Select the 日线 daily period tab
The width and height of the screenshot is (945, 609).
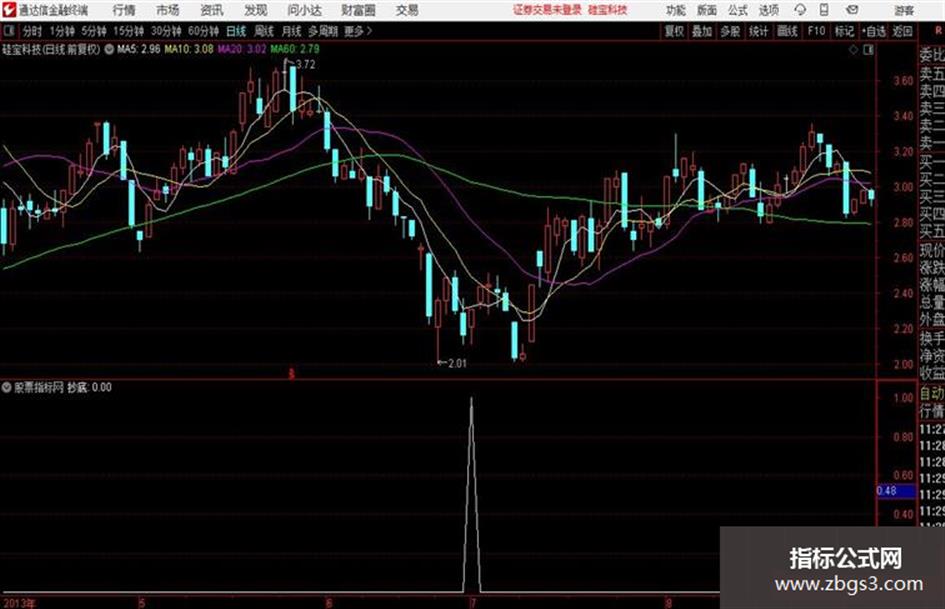(236, 31)
